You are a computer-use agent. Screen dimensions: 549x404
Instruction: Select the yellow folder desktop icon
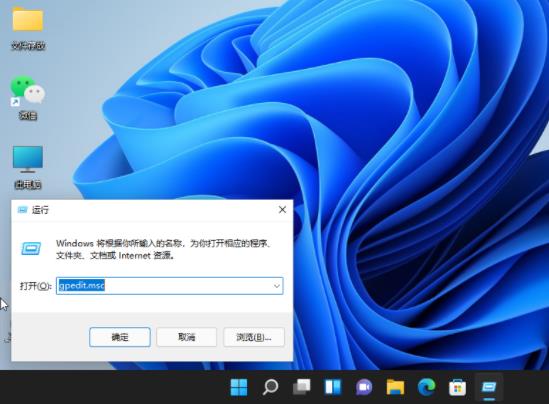click(x=28, y=29)
